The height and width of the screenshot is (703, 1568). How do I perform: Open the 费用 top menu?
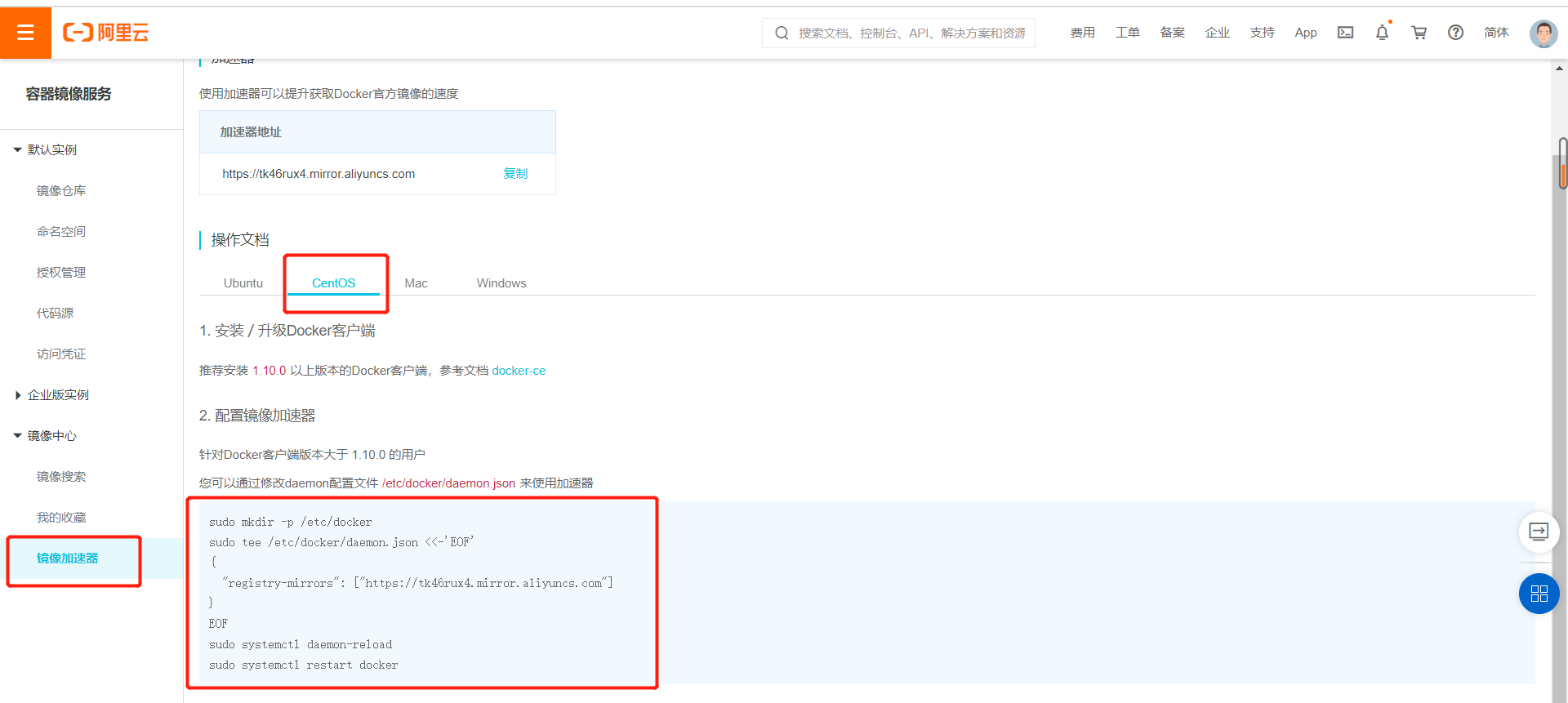pyautogui.click(x=1082, y=33)
